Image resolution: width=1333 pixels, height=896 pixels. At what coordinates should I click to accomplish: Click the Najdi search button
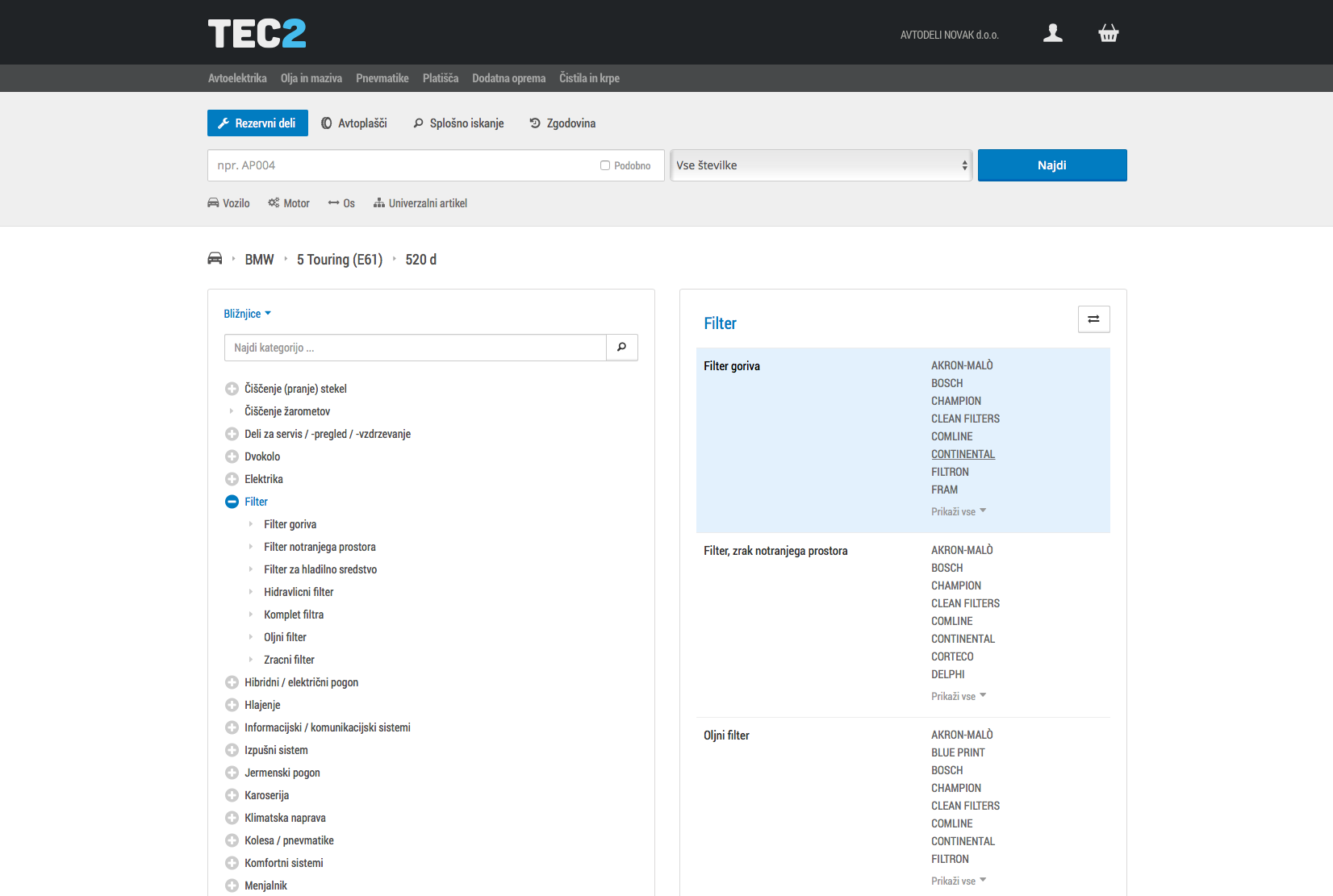(x=1052, y=165)
